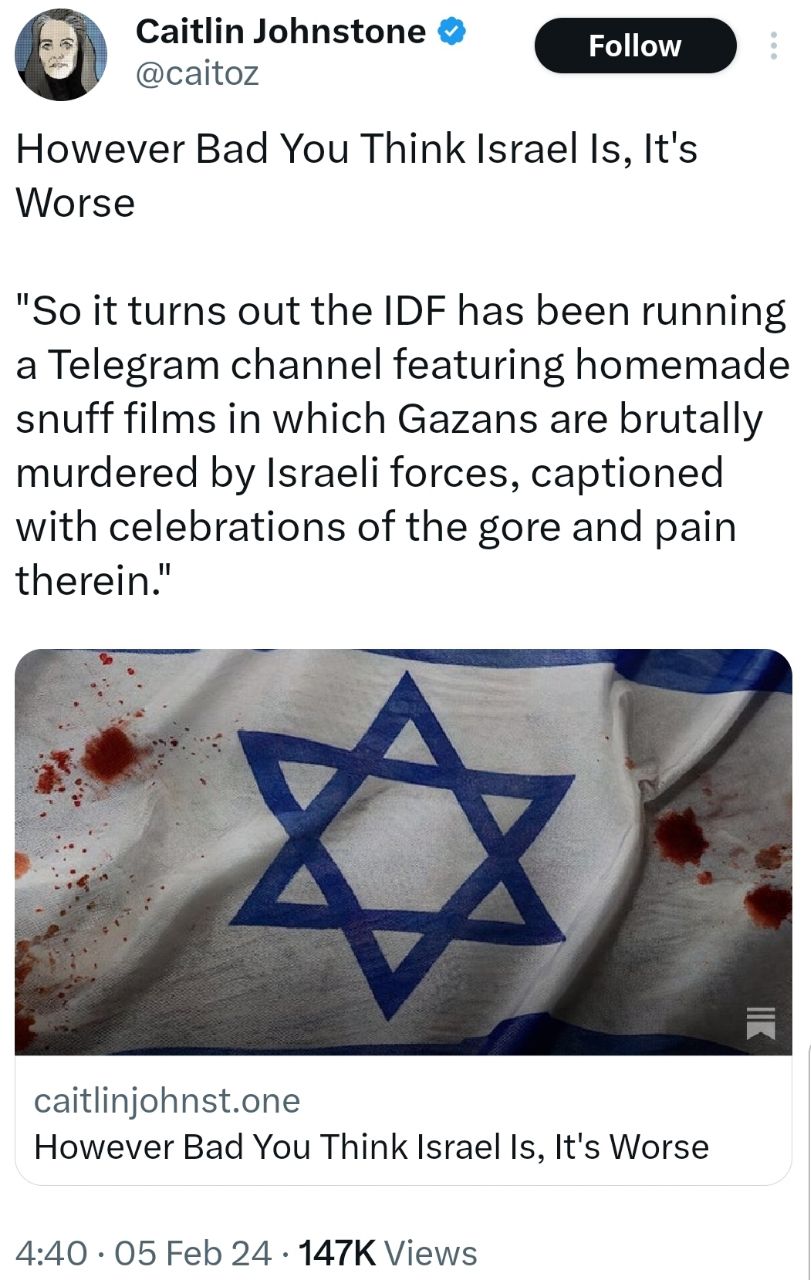The height and width of the screenshot is (1280, 811).
Task: Click the 05 Feb 24 date
Action: 193,1252
